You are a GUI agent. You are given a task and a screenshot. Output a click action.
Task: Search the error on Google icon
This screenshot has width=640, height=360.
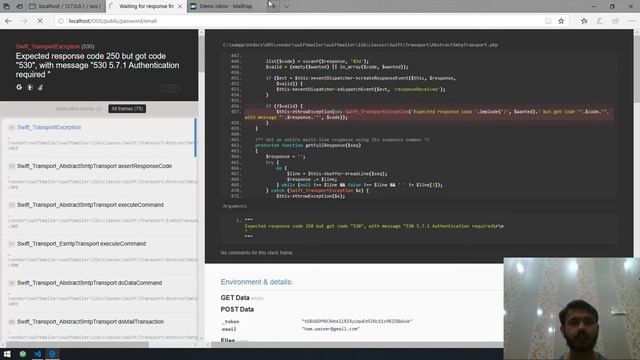[19, 87]
